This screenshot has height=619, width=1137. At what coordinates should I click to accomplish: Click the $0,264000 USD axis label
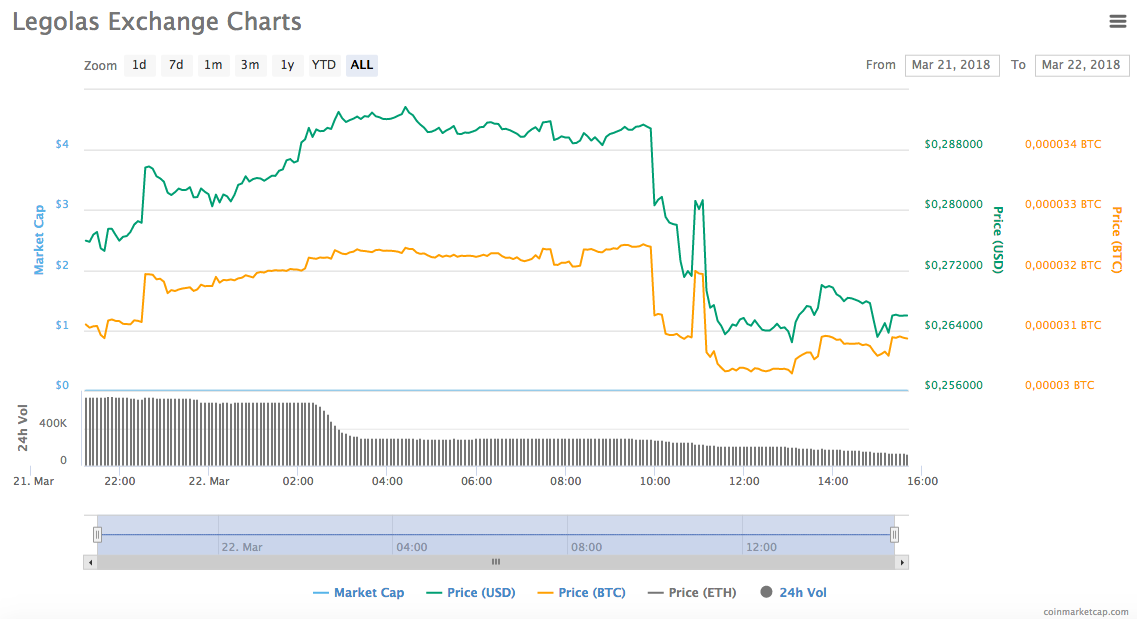pos(954,325)
